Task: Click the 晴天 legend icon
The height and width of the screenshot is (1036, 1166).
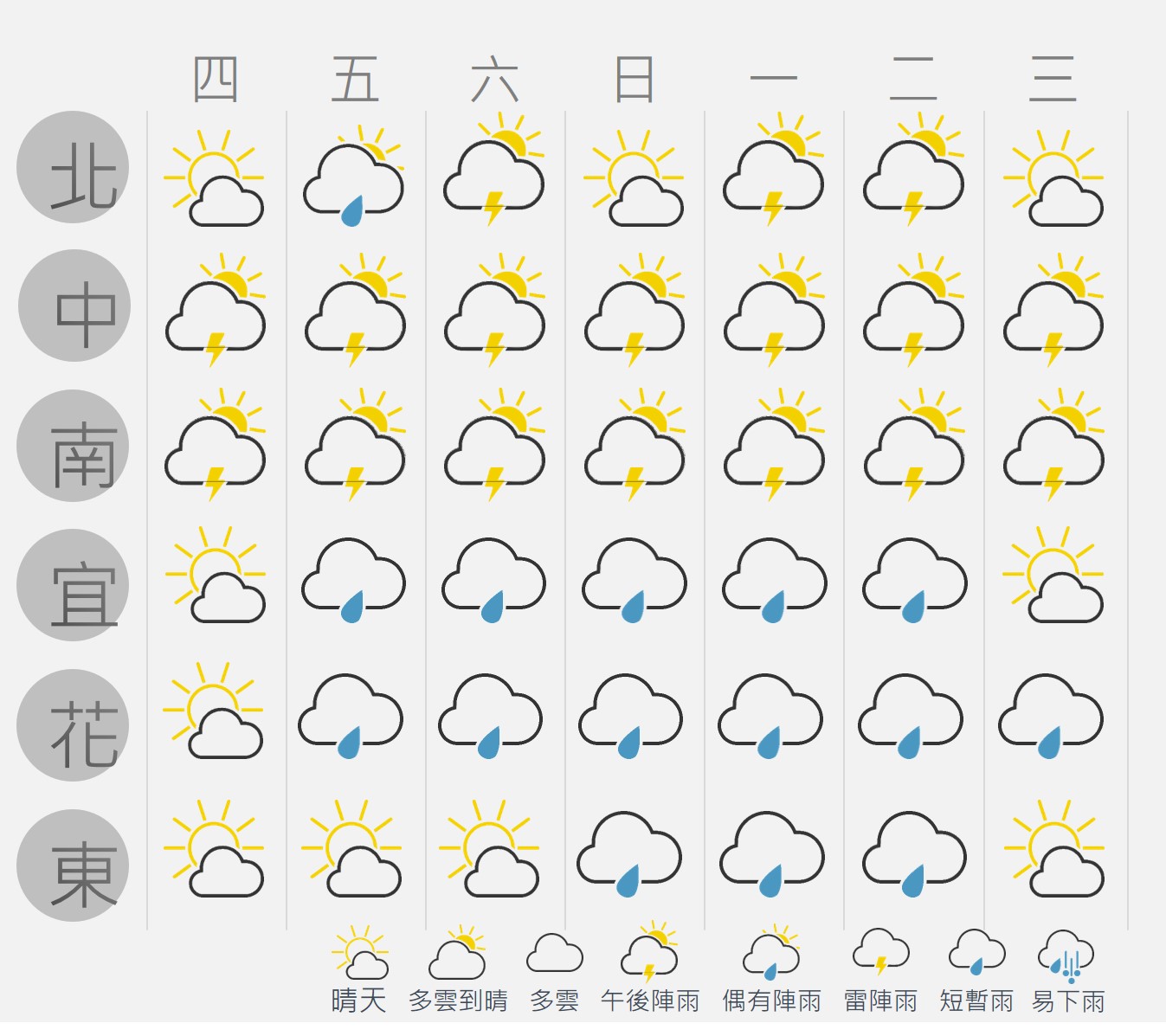Action: [x=360, y=952]
